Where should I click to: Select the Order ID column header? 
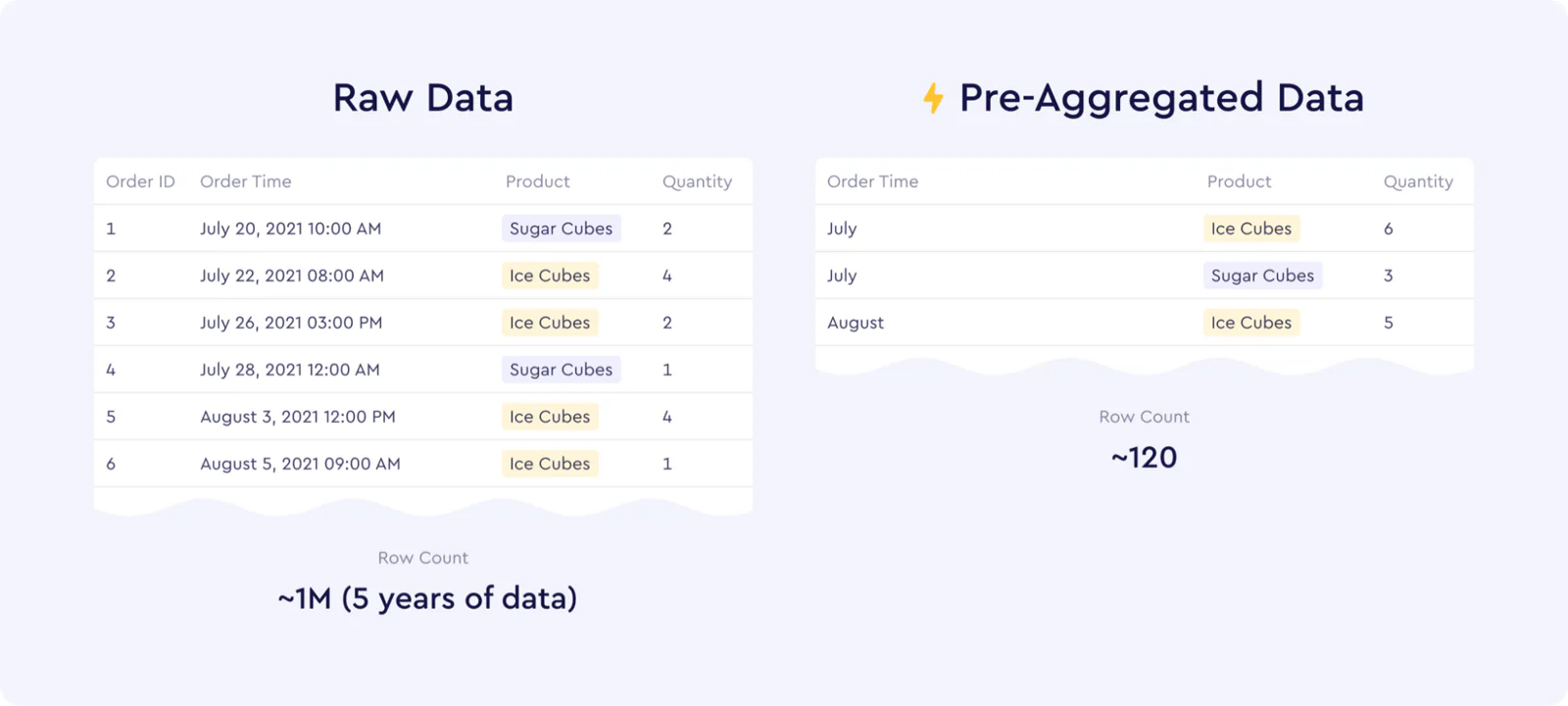point(140,181)
